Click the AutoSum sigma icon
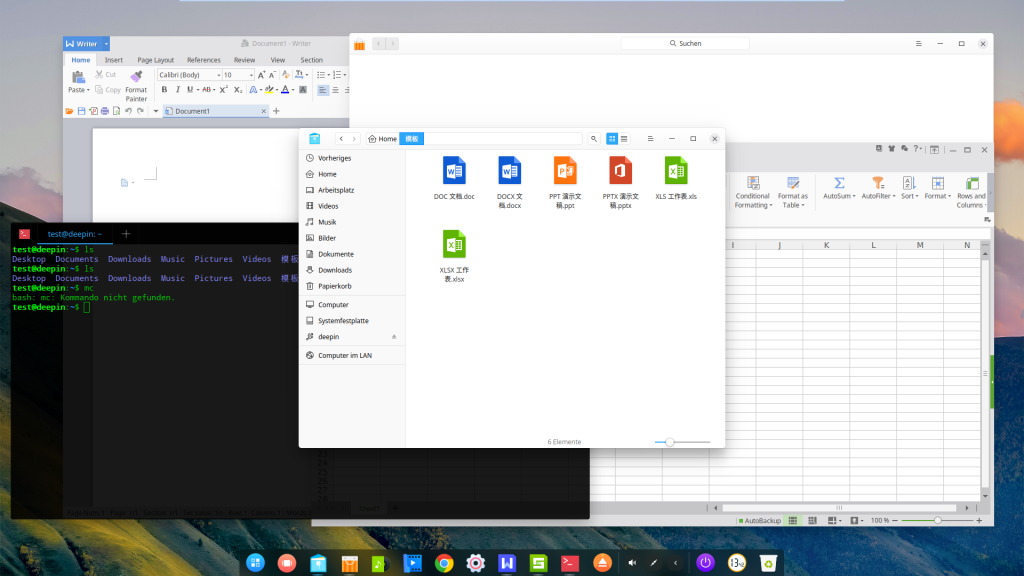The width and height of the screenshot is (1024, 576). click(839, 183)
